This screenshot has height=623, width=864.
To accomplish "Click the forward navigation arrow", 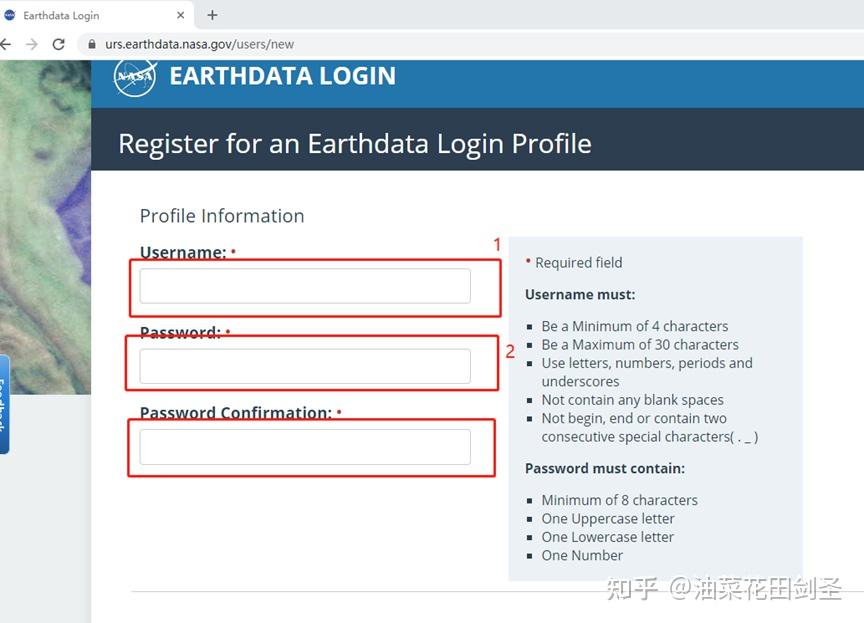I will pyautogui.click(x=32, y=44).
